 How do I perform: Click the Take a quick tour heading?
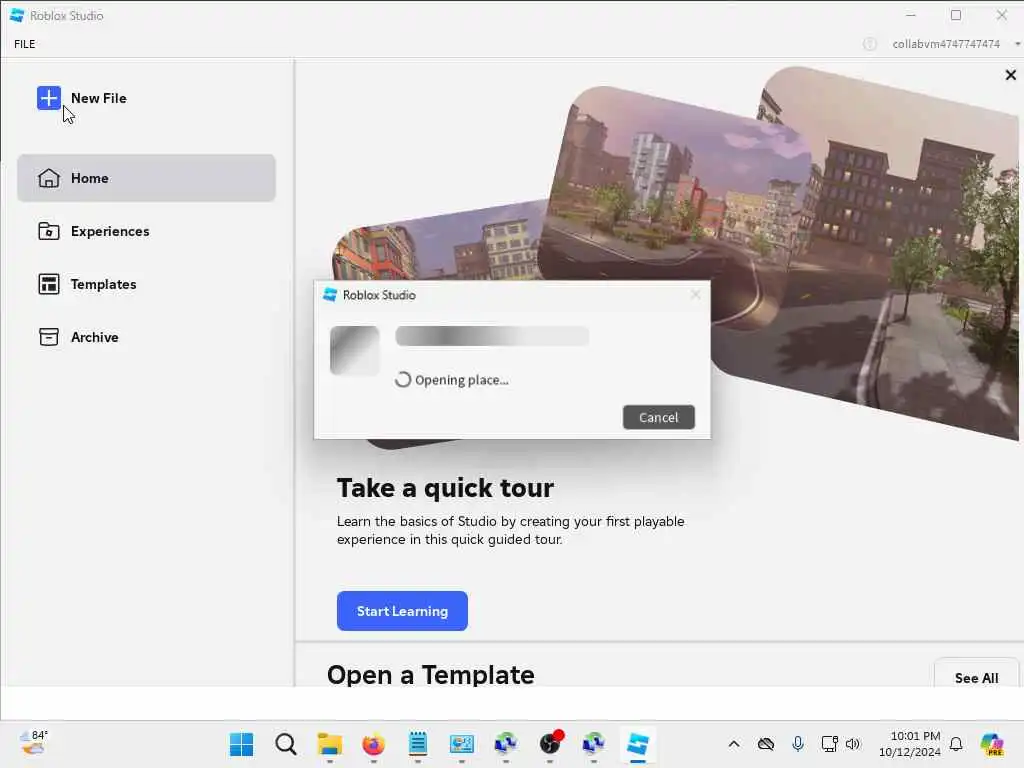pyautogui.click(x=445, y=488)
